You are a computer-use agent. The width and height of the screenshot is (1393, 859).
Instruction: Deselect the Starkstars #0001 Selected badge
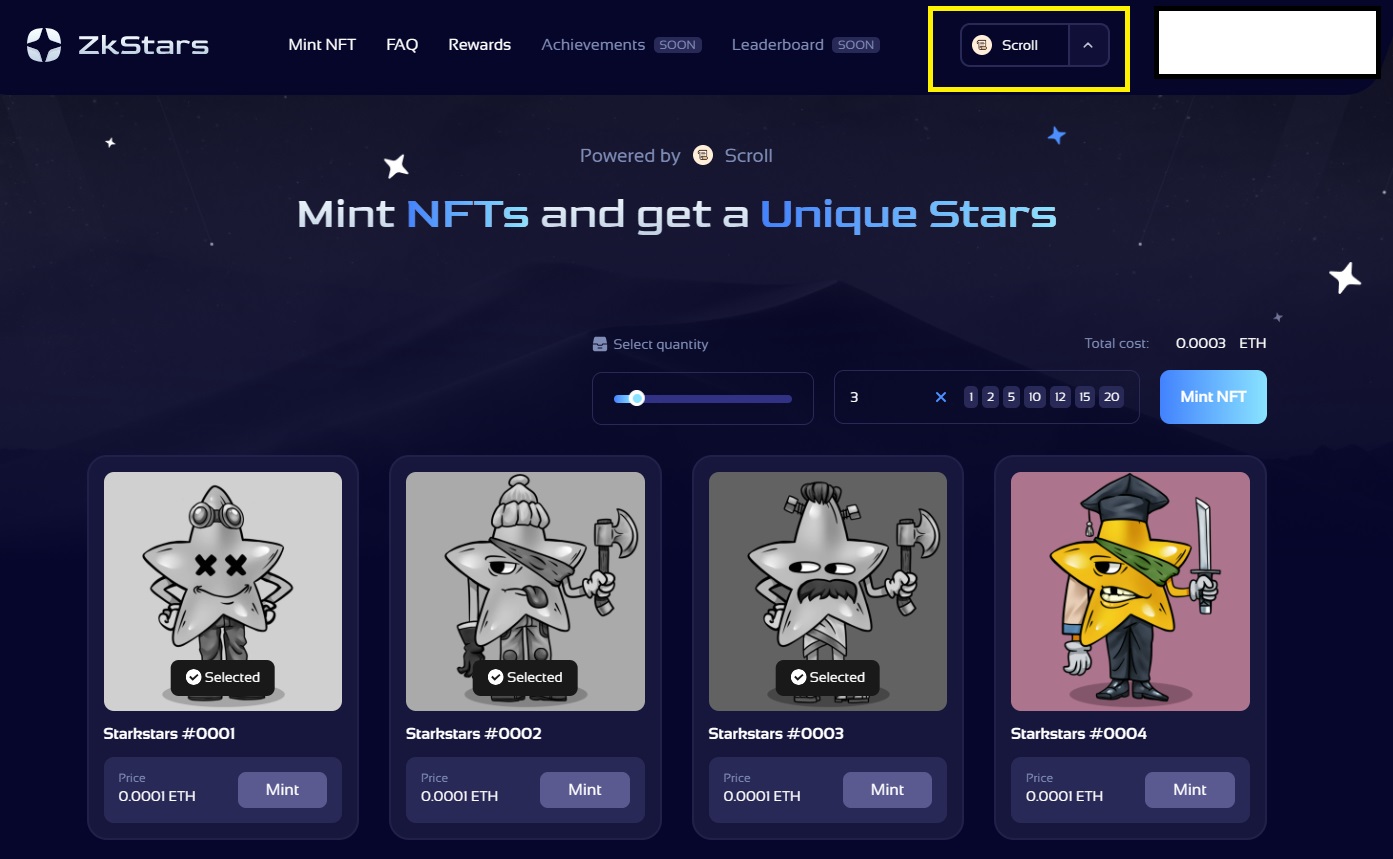(222, 677)
